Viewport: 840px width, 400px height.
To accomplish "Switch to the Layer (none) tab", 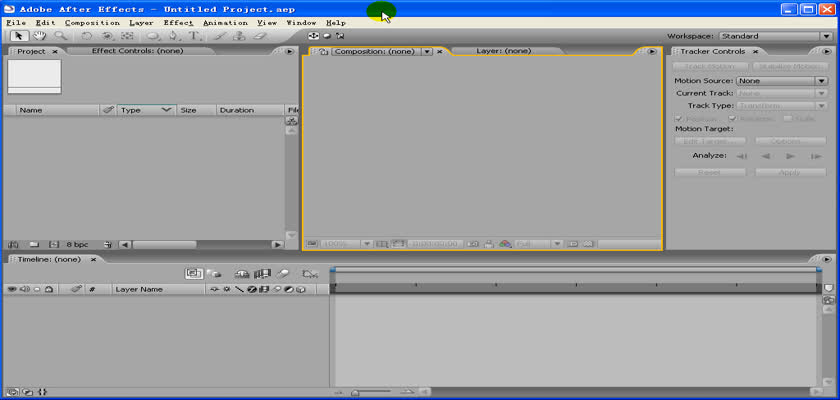I will 504,51.
